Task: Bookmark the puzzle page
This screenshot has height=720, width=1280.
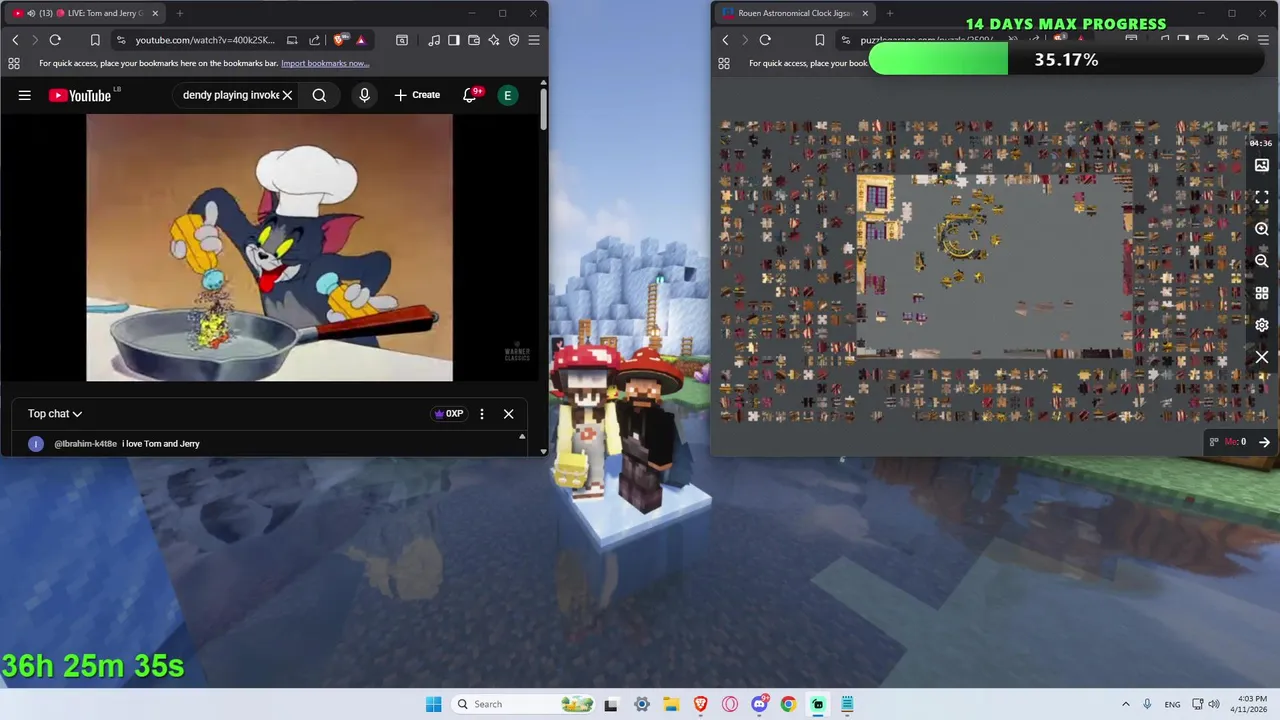Action: [x=820, y=40]
